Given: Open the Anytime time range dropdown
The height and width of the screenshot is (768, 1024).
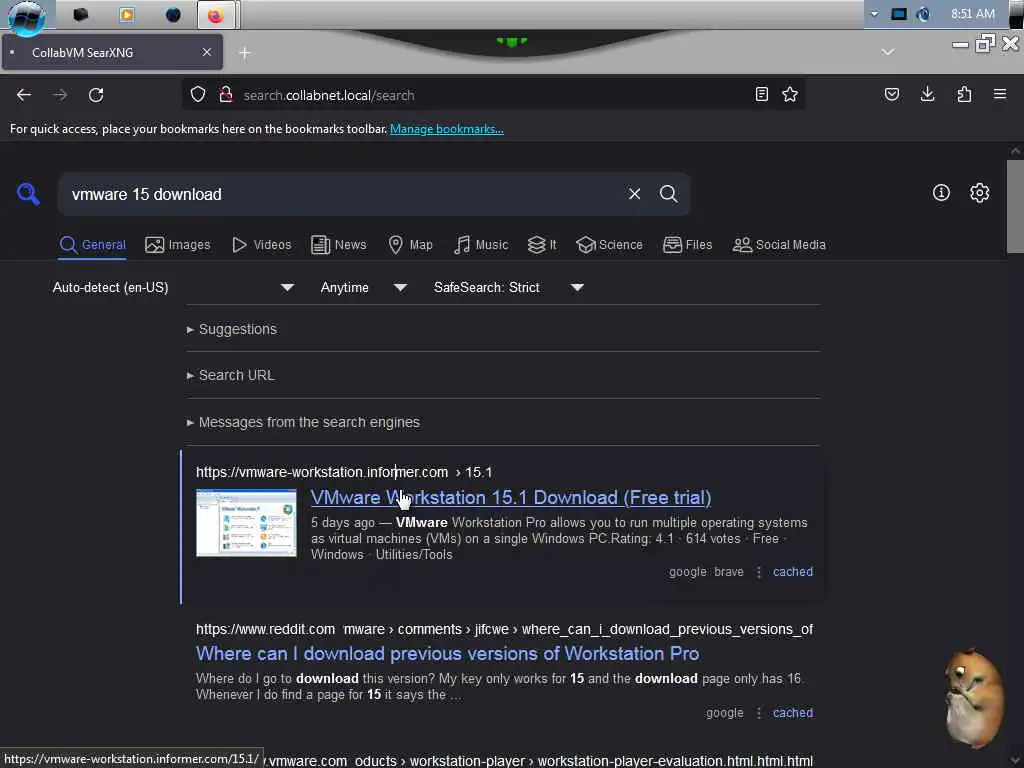Looking at the screenshot, I should pos(363,288).
